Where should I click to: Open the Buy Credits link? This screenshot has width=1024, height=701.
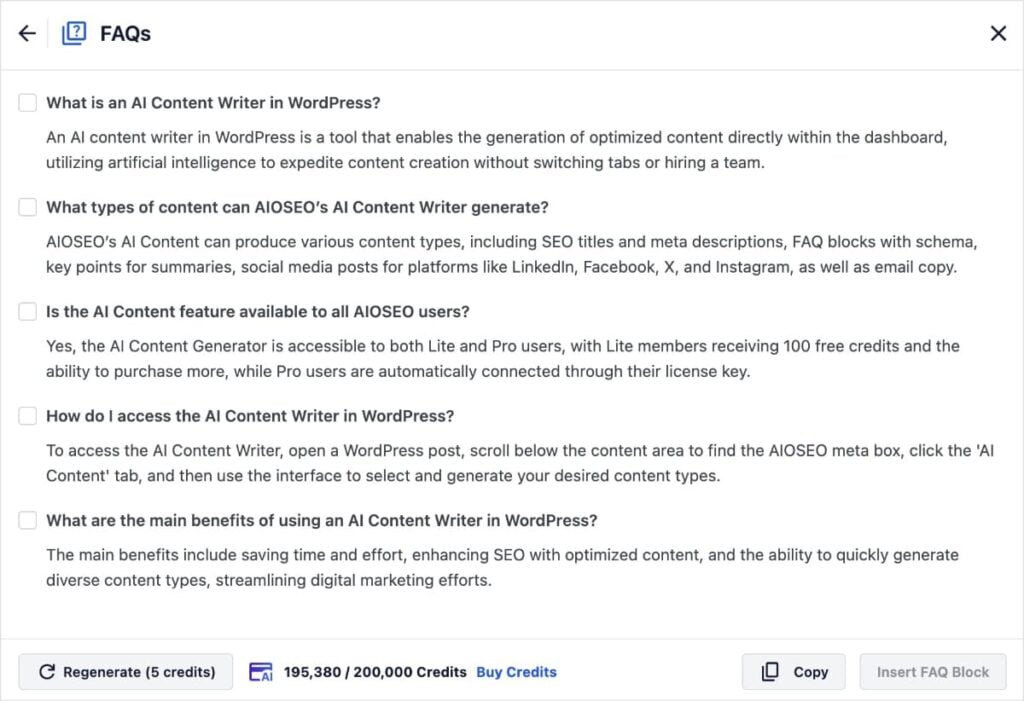(516, 672)
